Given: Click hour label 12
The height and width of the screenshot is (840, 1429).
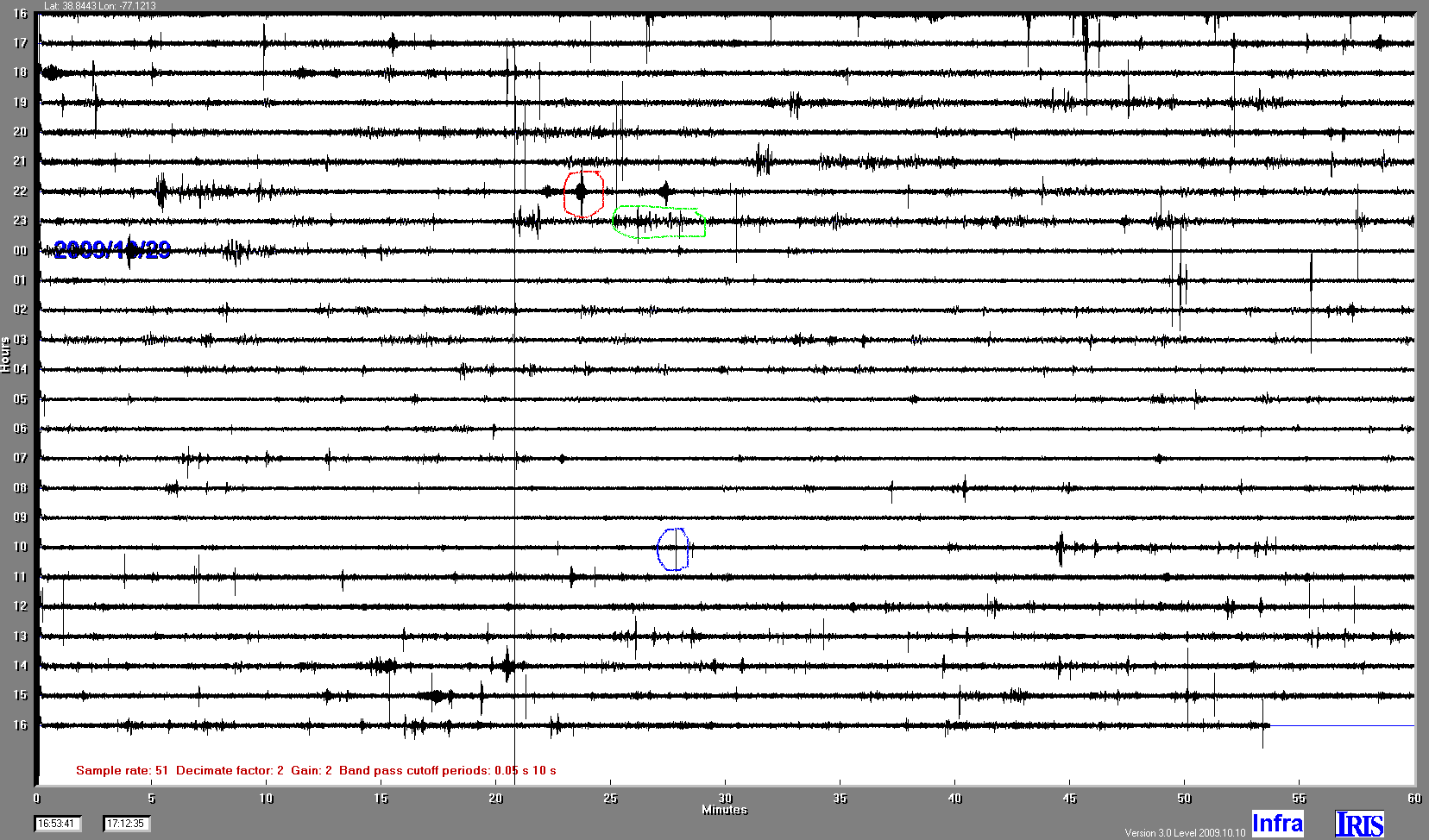Looking at the screenshot, I should [20, 606].
